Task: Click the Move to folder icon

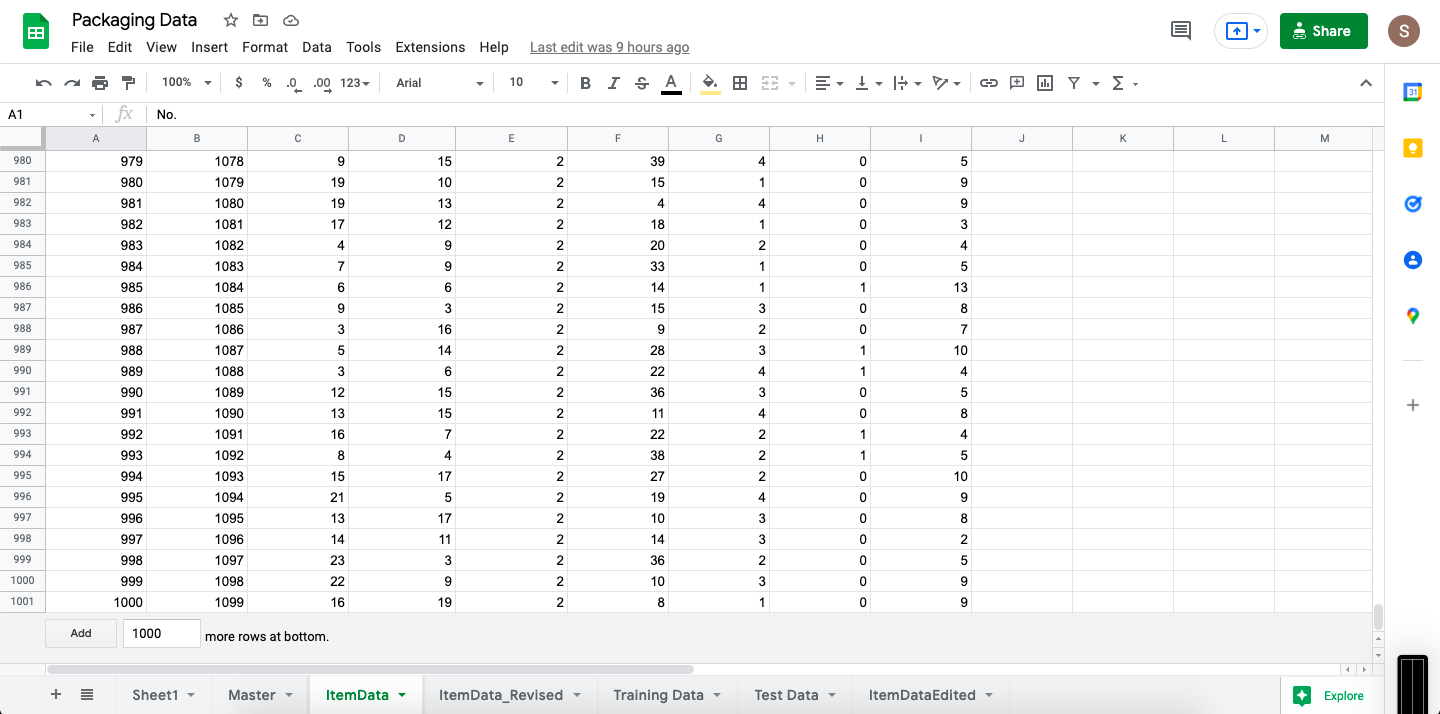Action: click(260, 20)
